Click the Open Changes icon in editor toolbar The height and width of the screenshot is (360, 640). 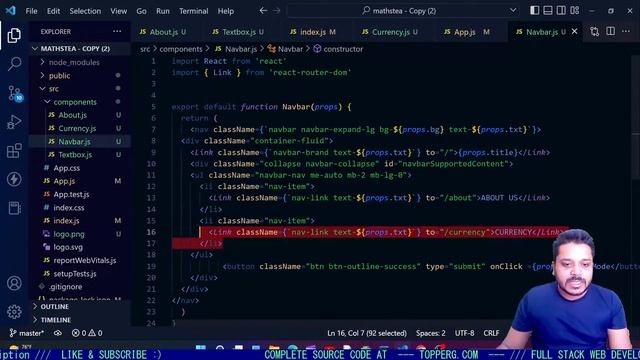(x=595, y=31)
